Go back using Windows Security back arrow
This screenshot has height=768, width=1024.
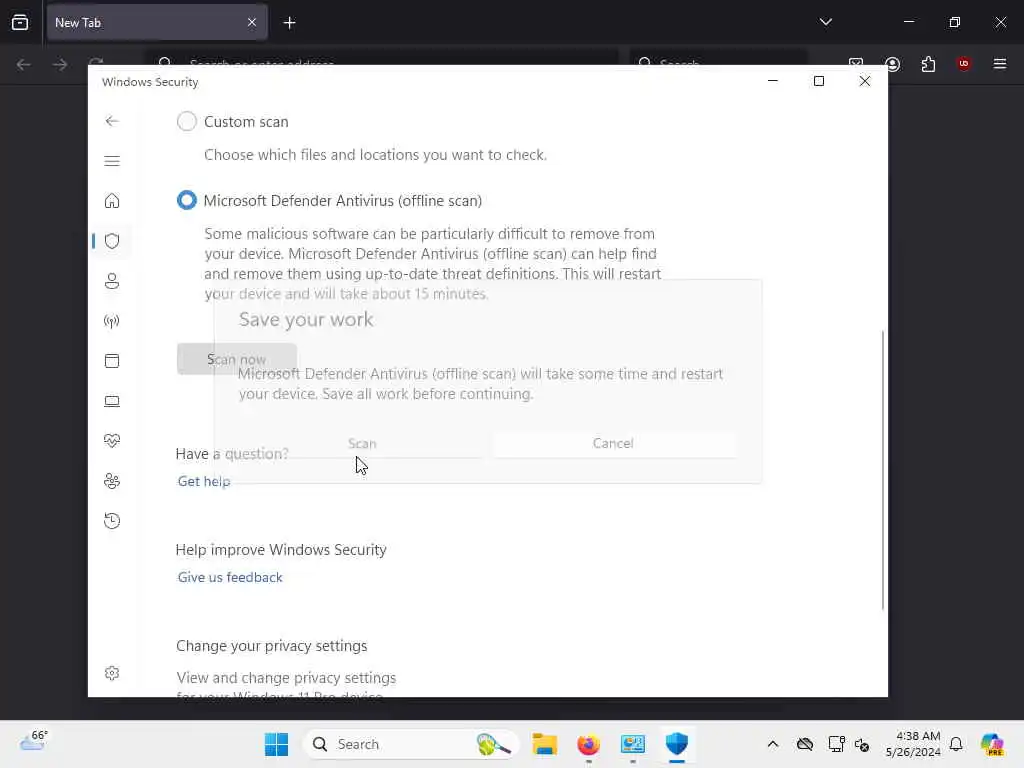(112, 121)
